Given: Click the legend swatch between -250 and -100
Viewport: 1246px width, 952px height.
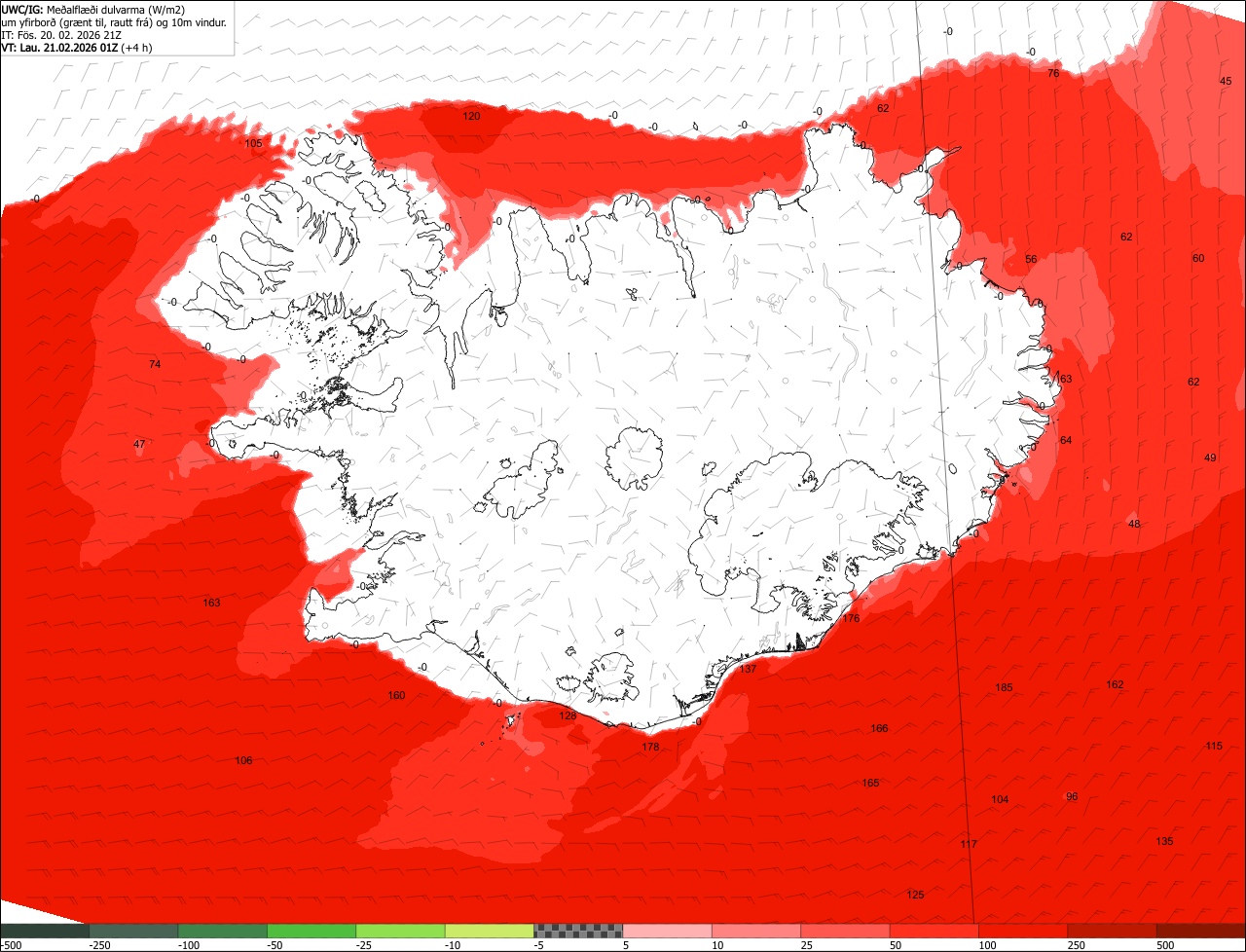Looking at the screenshot, I should click(133, 931).
